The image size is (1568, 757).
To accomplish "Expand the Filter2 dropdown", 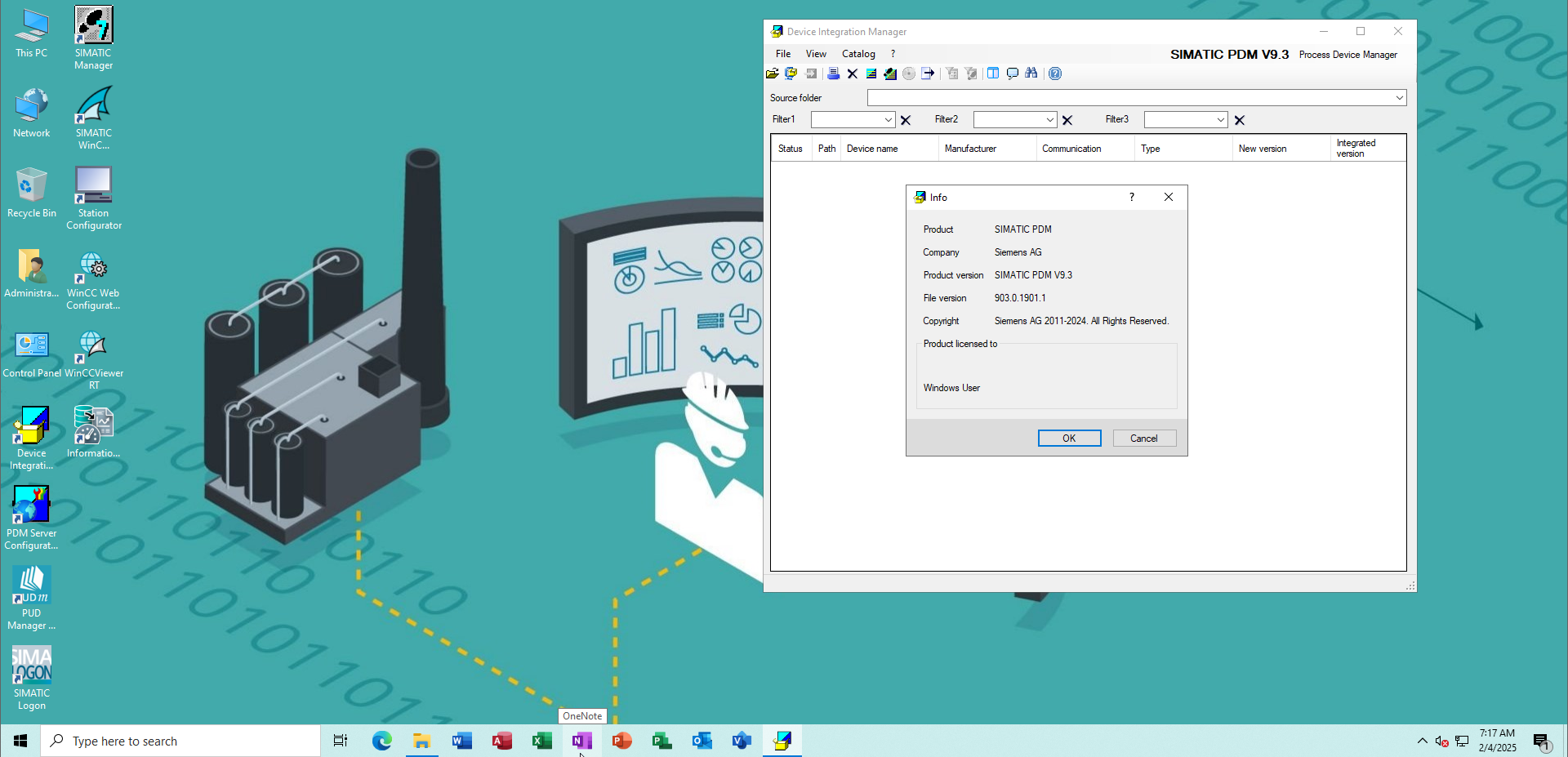I will (1050, 120).
